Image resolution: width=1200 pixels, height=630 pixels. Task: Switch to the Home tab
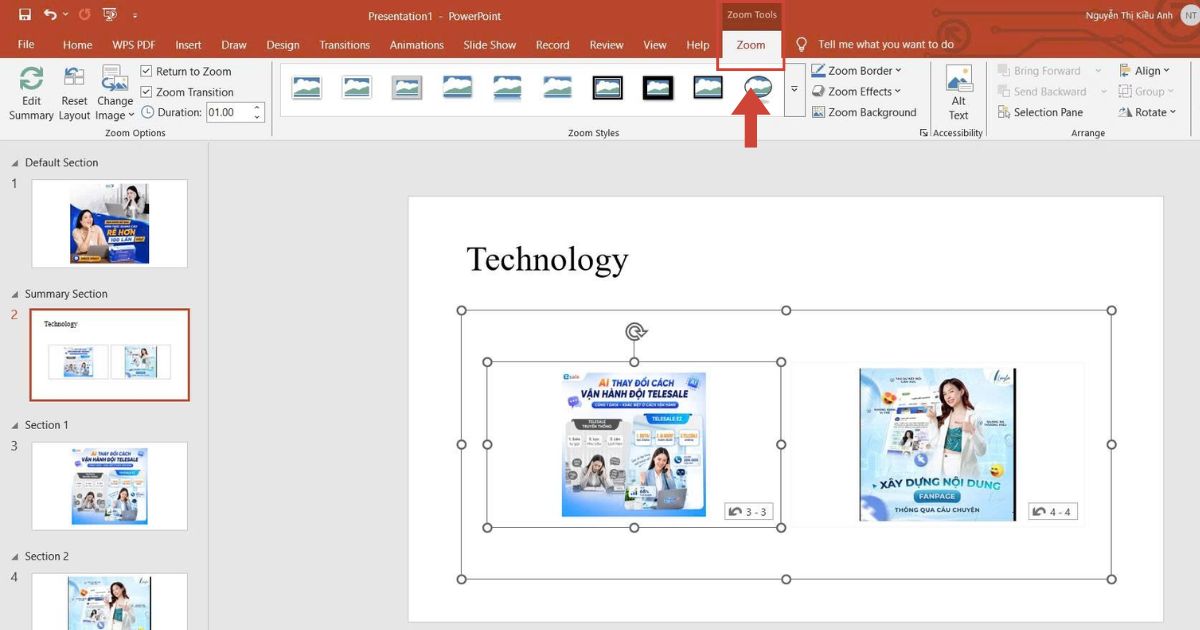coord(77,45)
